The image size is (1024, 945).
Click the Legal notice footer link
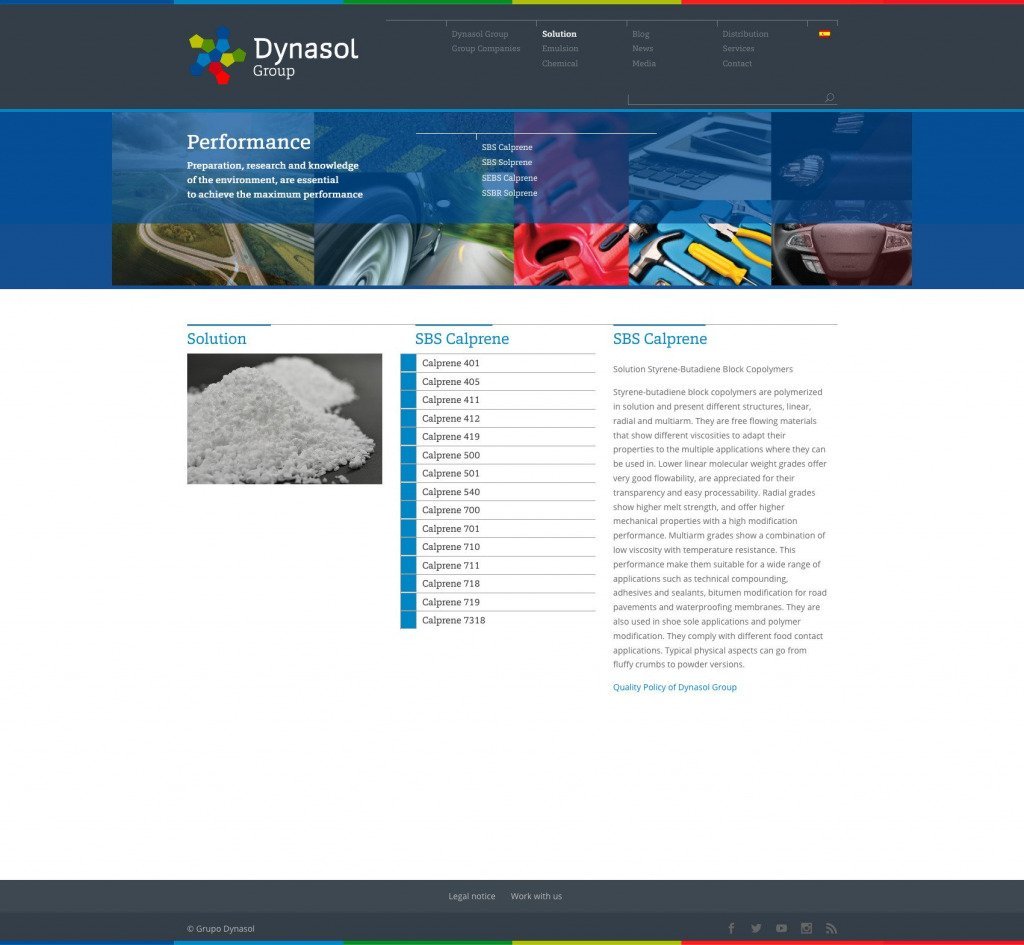click(472, 896)
